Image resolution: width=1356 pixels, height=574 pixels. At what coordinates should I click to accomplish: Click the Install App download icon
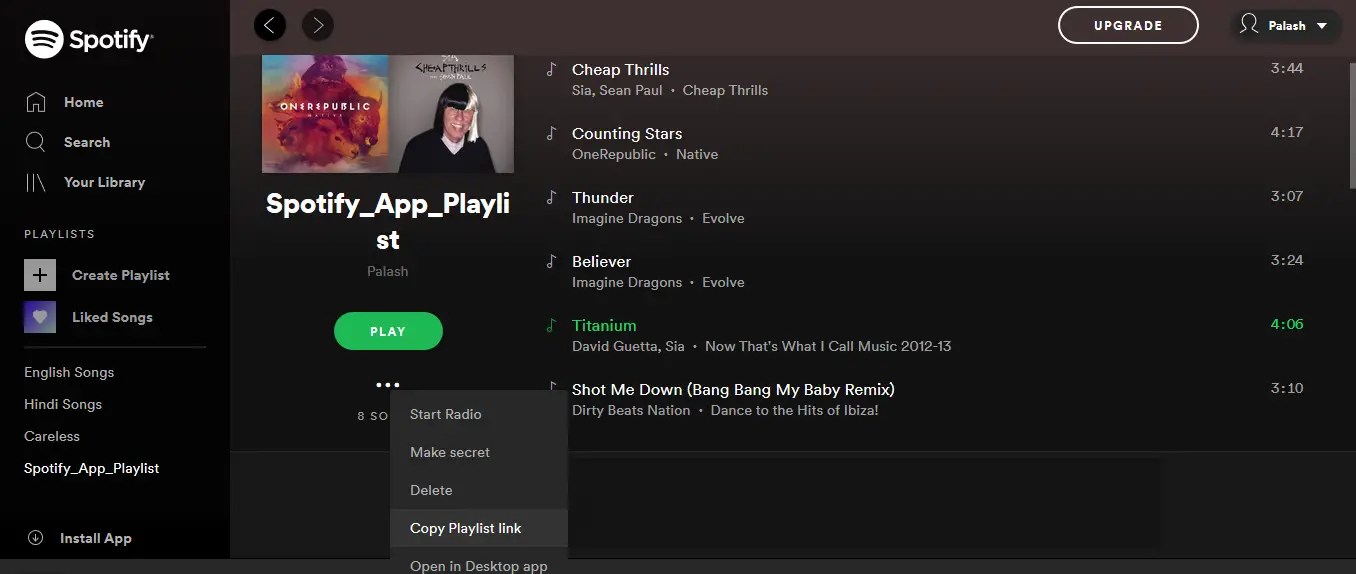(36, 538)
